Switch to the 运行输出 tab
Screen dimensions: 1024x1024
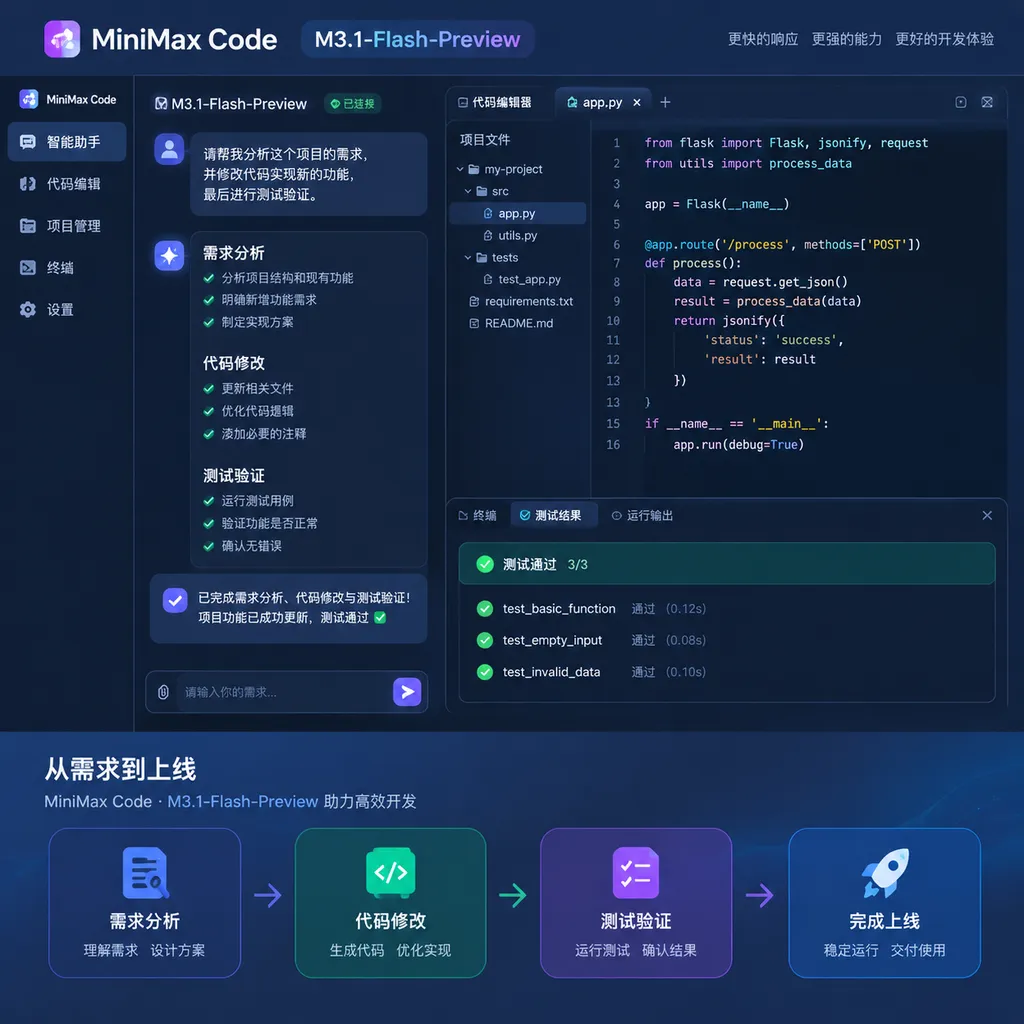point(643,515)
